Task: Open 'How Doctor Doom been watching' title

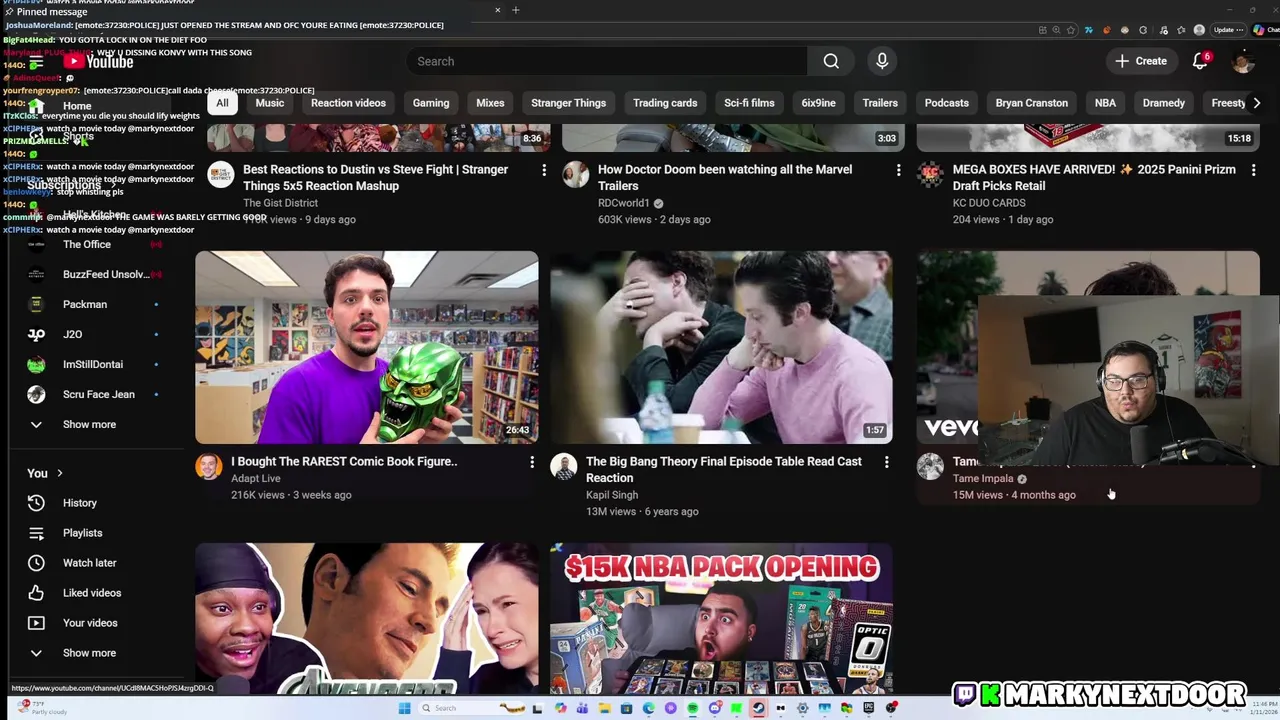Action: coord(725,177)
